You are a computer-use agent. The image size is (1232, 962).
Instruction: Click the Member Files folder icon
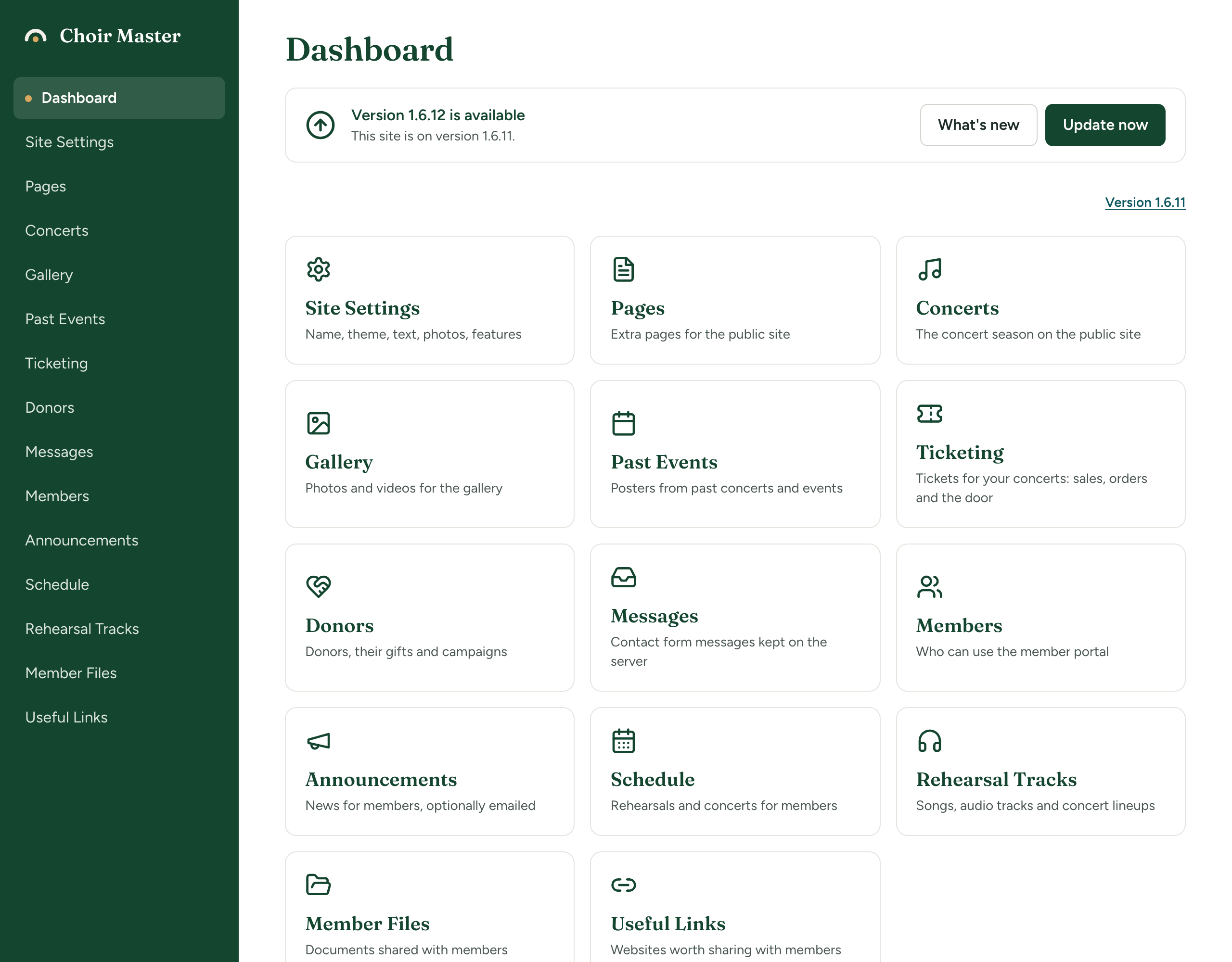pos(318,886)
